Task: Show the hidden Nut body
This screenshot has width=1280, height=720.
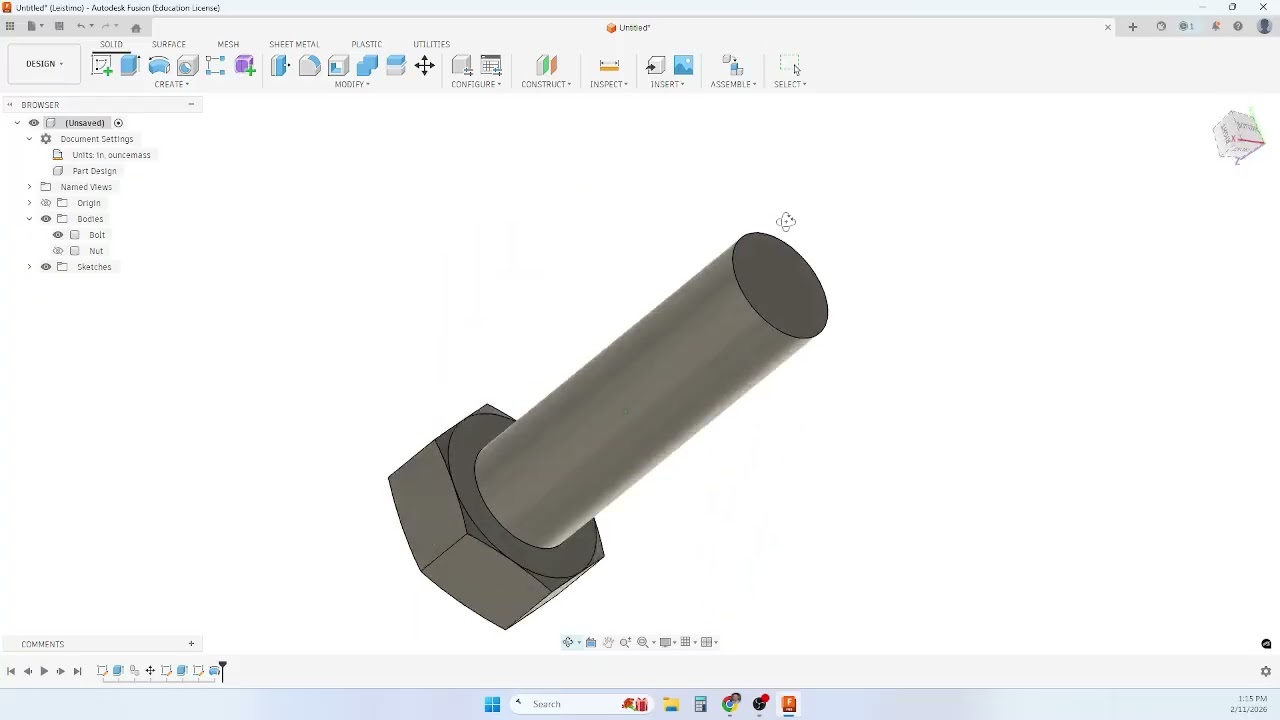Action: pos(58,251)
